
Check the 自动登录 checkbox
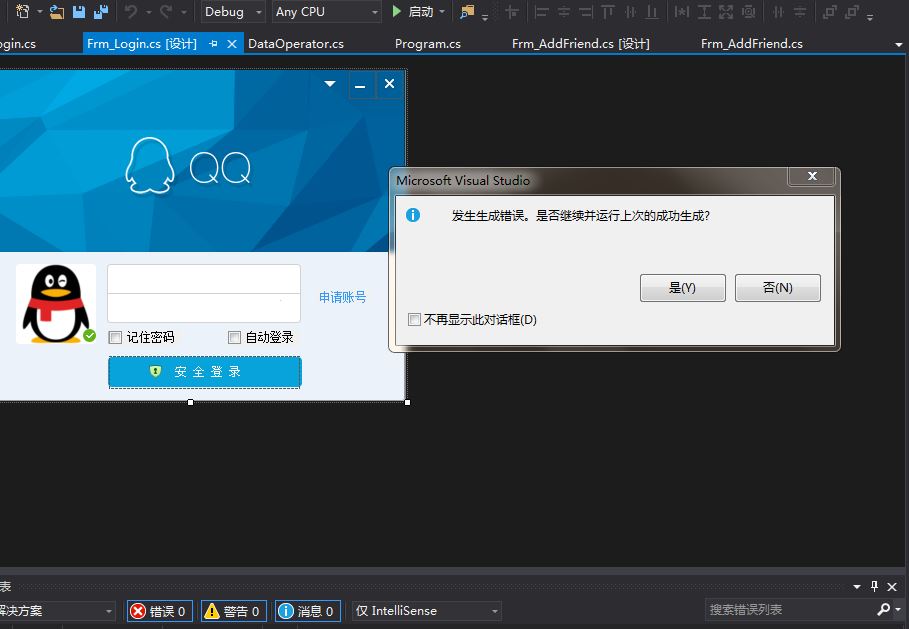[x=234, y=337]
